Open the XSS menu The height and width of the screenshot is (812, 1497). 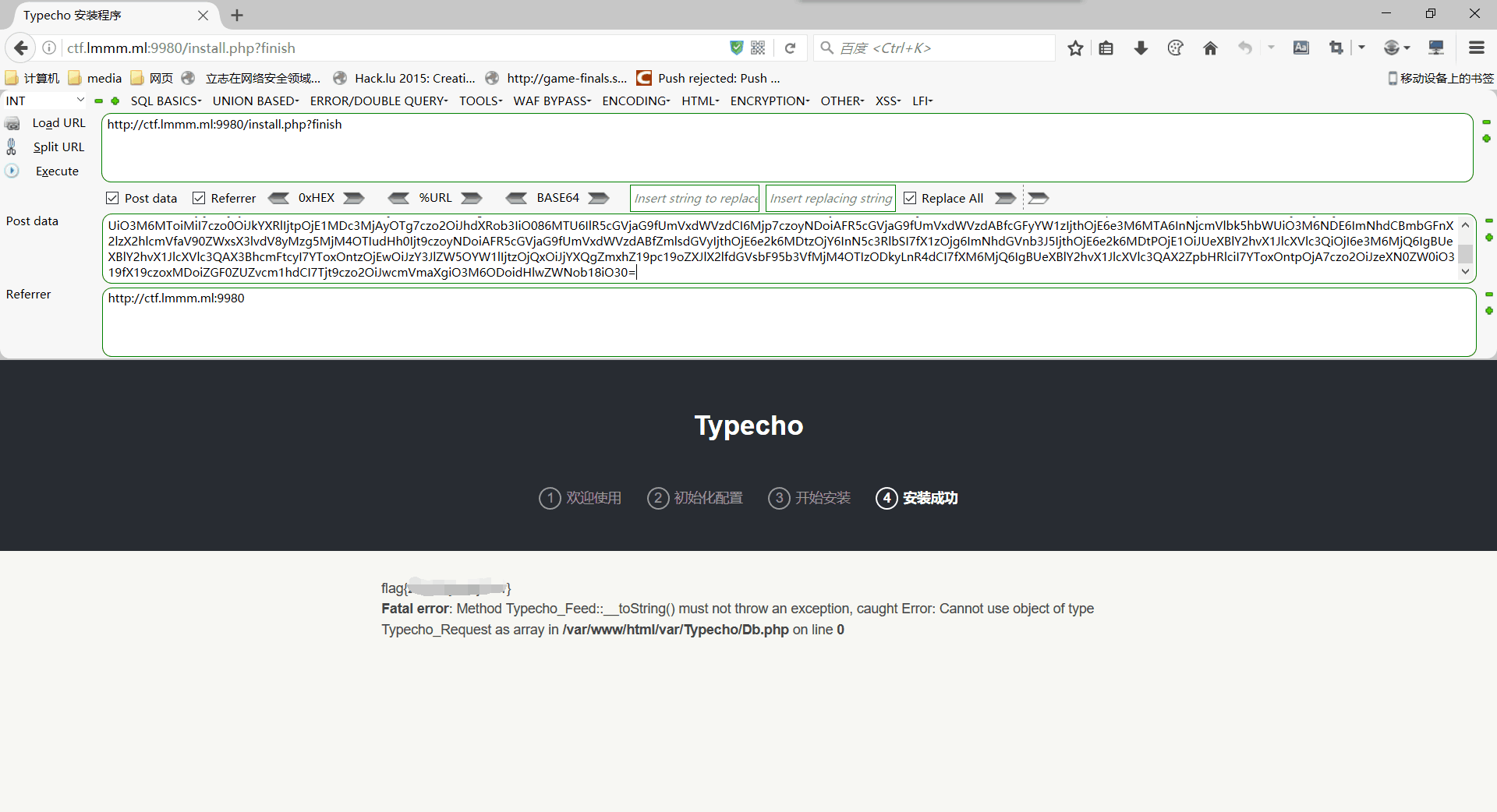(888, 101)
